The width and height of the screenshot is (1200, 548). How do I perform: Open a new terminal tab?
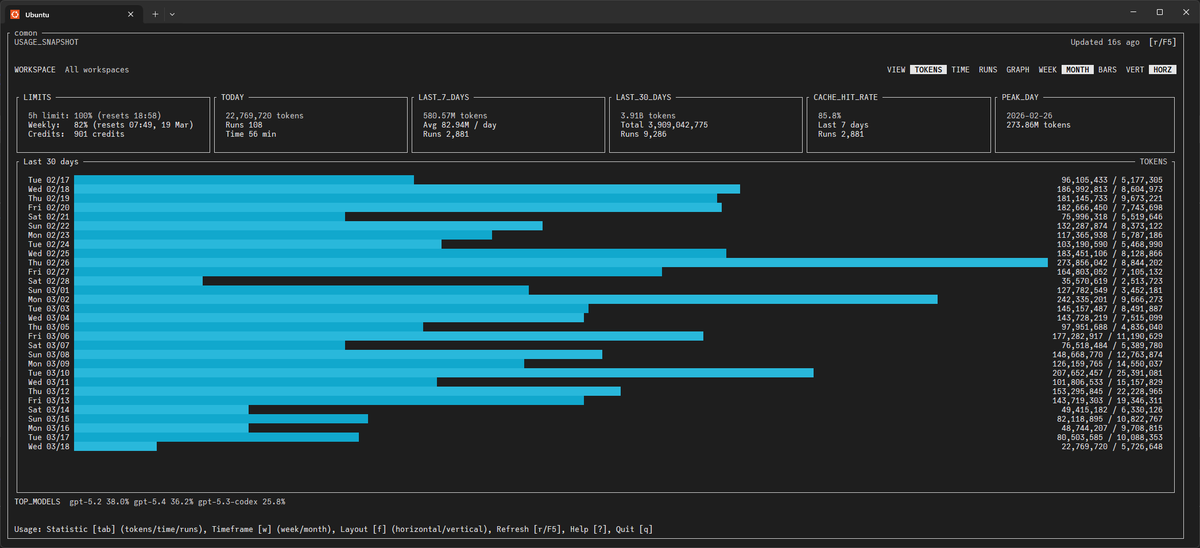(155, 13)
